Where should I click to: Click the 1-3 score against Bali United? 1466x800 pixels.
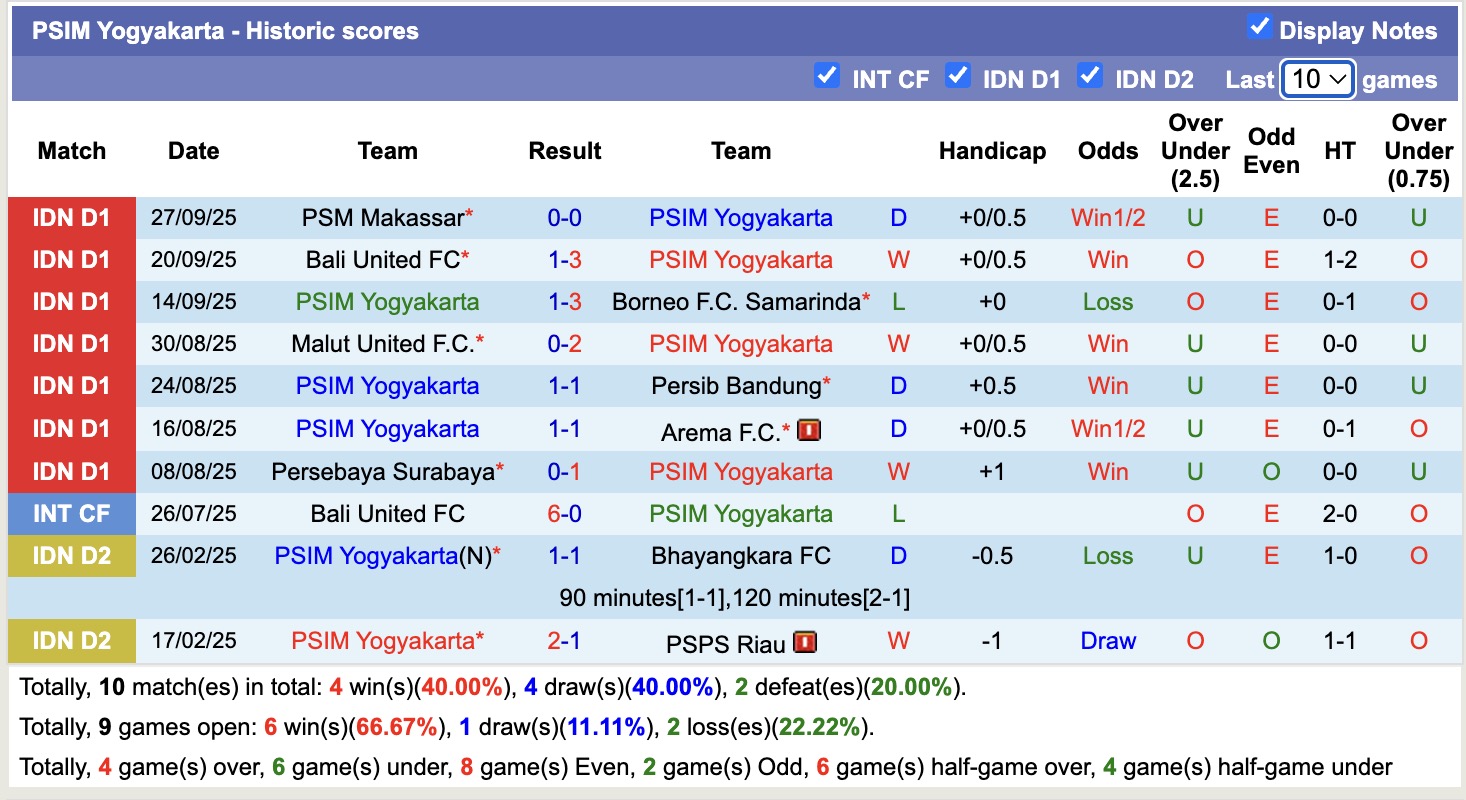point(564,260)
